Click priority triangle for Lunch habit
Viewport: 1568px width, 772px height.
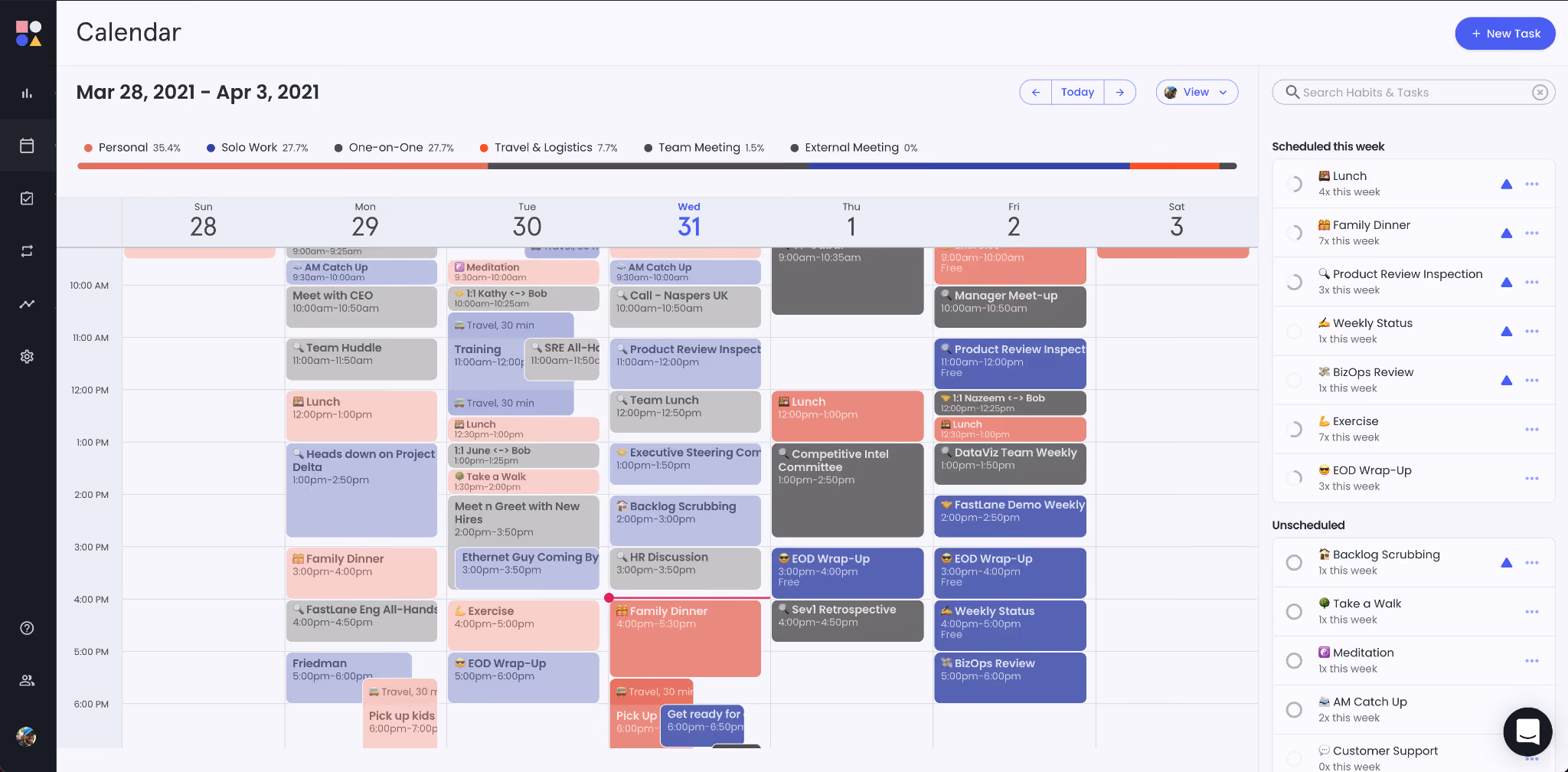[1506, 184]
